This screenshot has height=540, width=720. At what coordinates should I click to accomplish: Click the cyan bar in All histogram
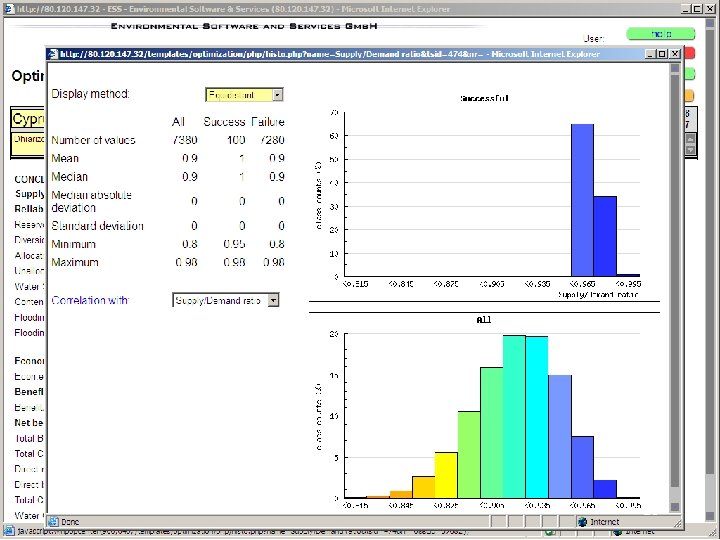(537, 417)
